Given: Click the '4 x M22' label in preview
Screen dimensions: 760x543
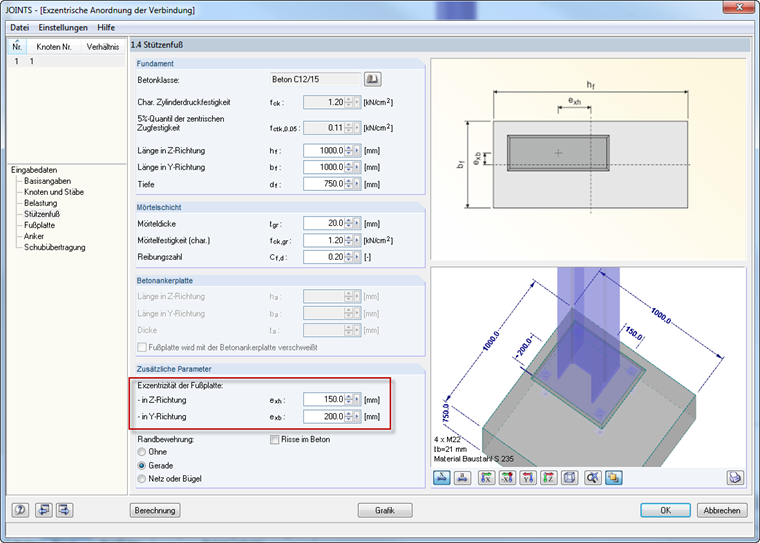Looking at the screenshot, I should (447, 440).
